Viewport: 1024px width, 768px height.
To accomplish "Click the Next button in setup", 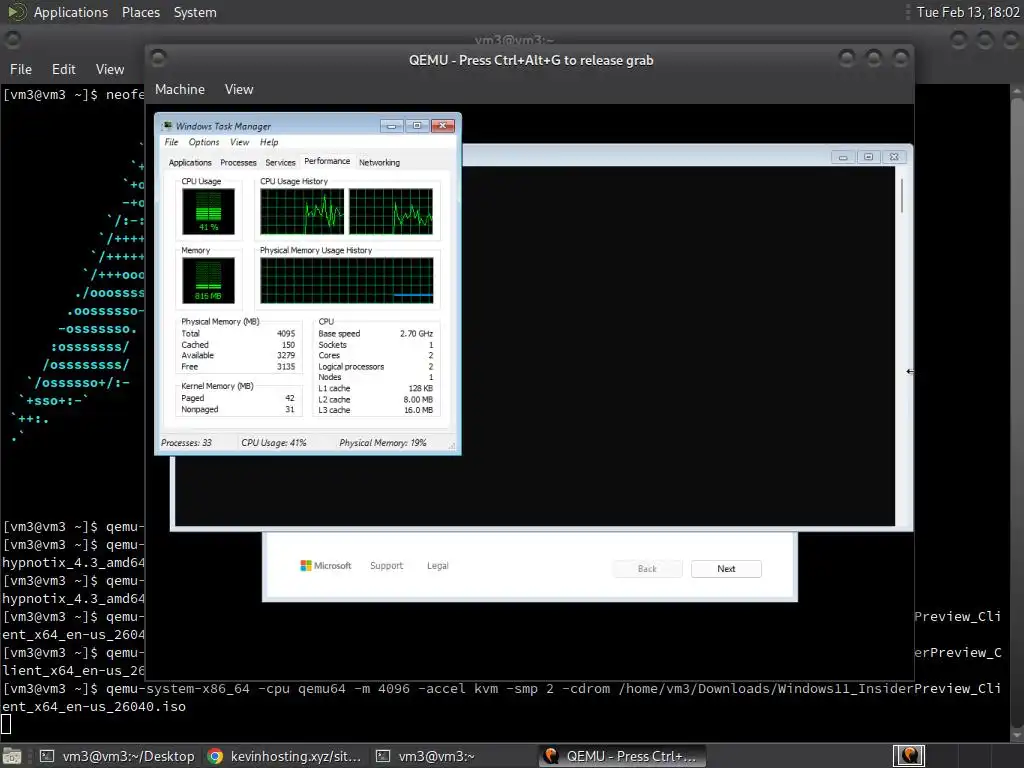I will tap(726, 569).
